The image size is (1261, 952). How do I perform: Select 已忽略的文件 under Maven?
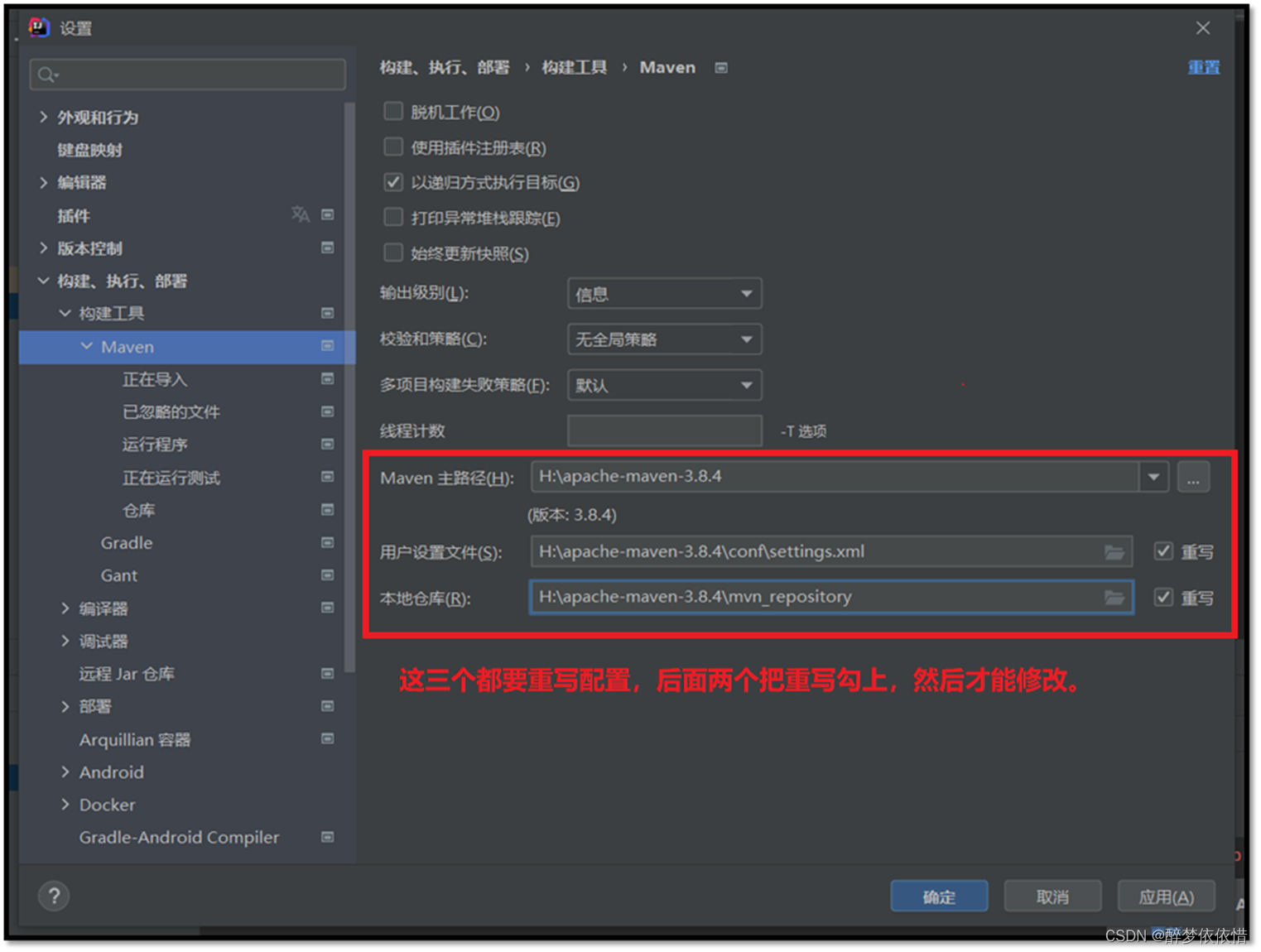(x=171, y=411)
